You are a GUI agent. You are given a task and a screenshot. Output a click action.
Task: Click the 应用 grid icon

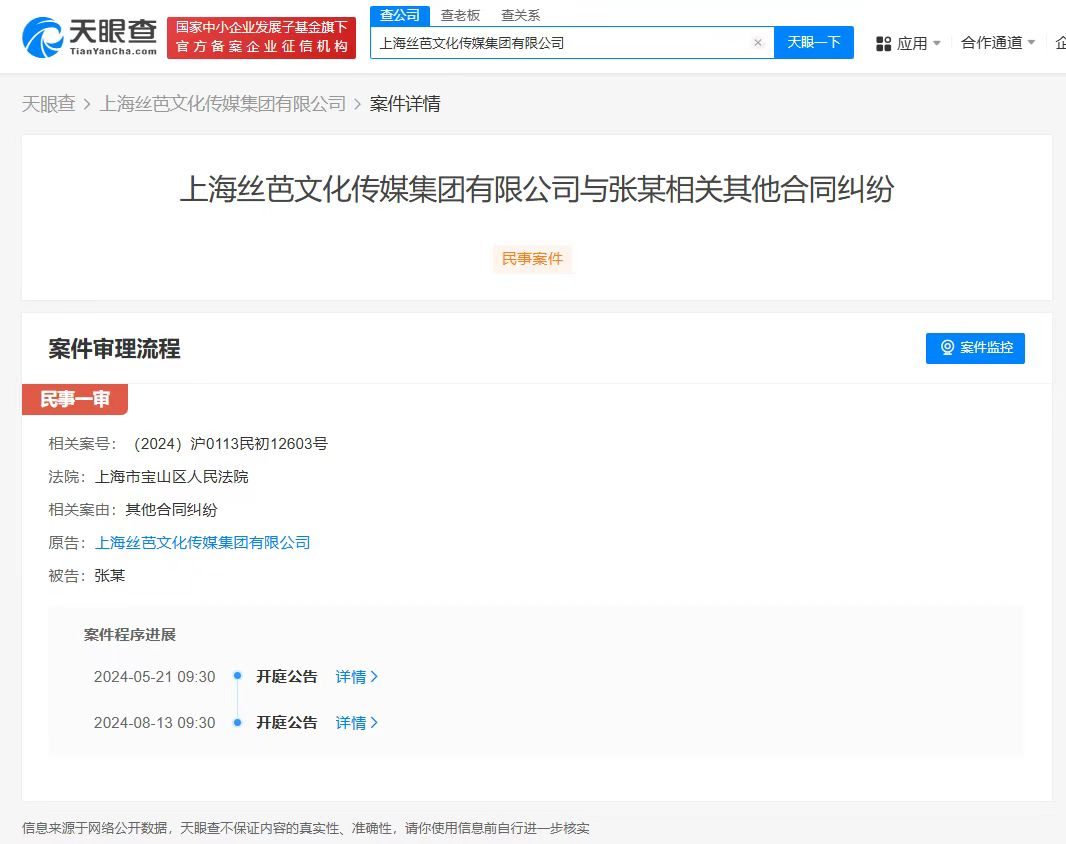pos(884,43)
